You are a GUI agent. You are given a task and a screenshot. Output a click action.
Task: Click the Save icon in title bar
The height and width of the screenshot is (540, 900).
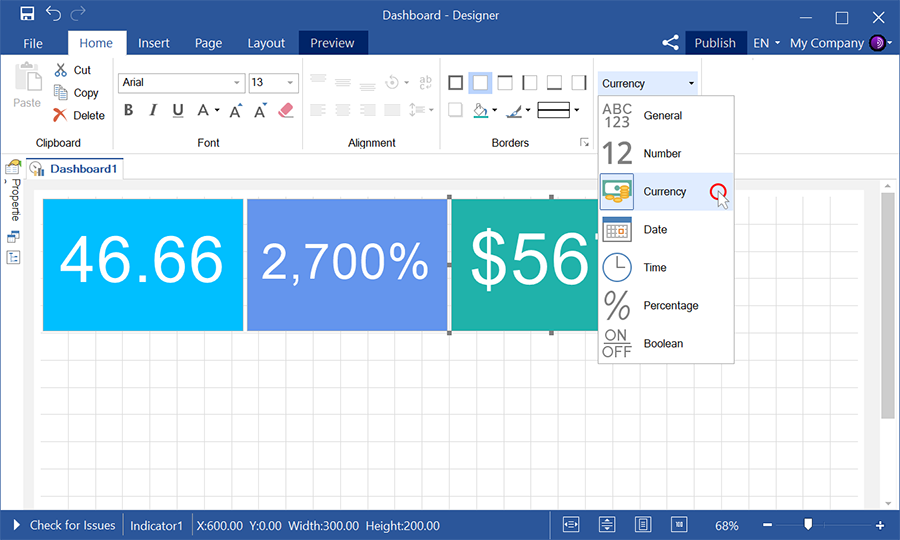click(x=27, y=15)
